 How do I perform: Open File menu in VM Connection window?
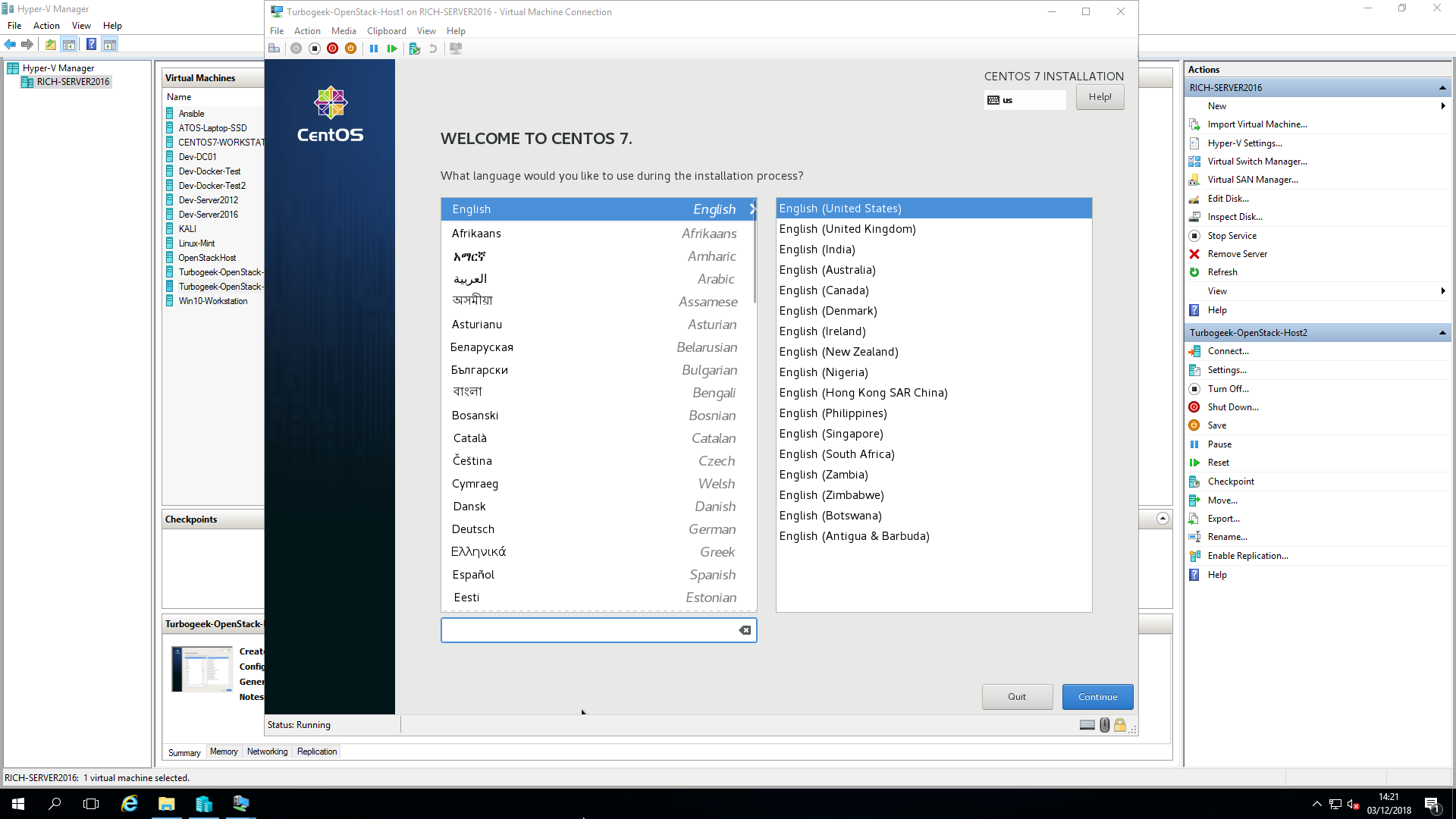277,31
